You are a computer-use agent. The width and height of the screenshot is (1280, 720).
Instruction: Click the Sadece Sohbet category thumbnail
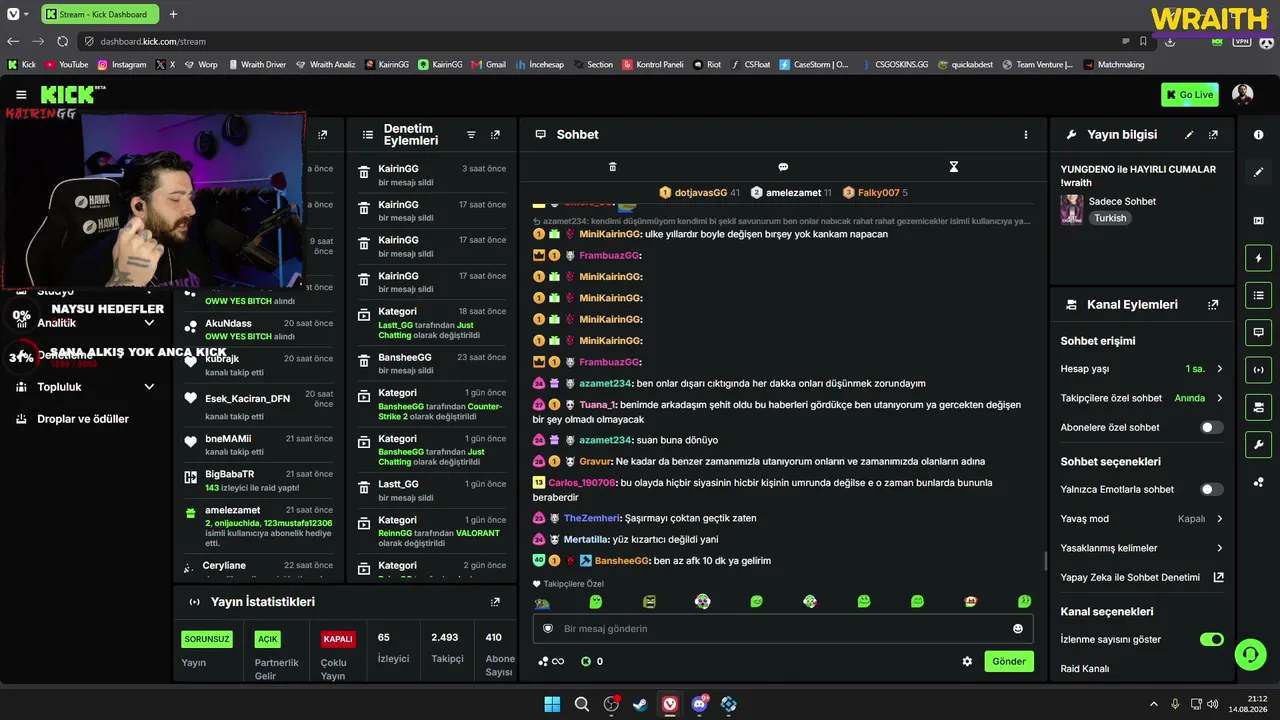pos(1072,209)
